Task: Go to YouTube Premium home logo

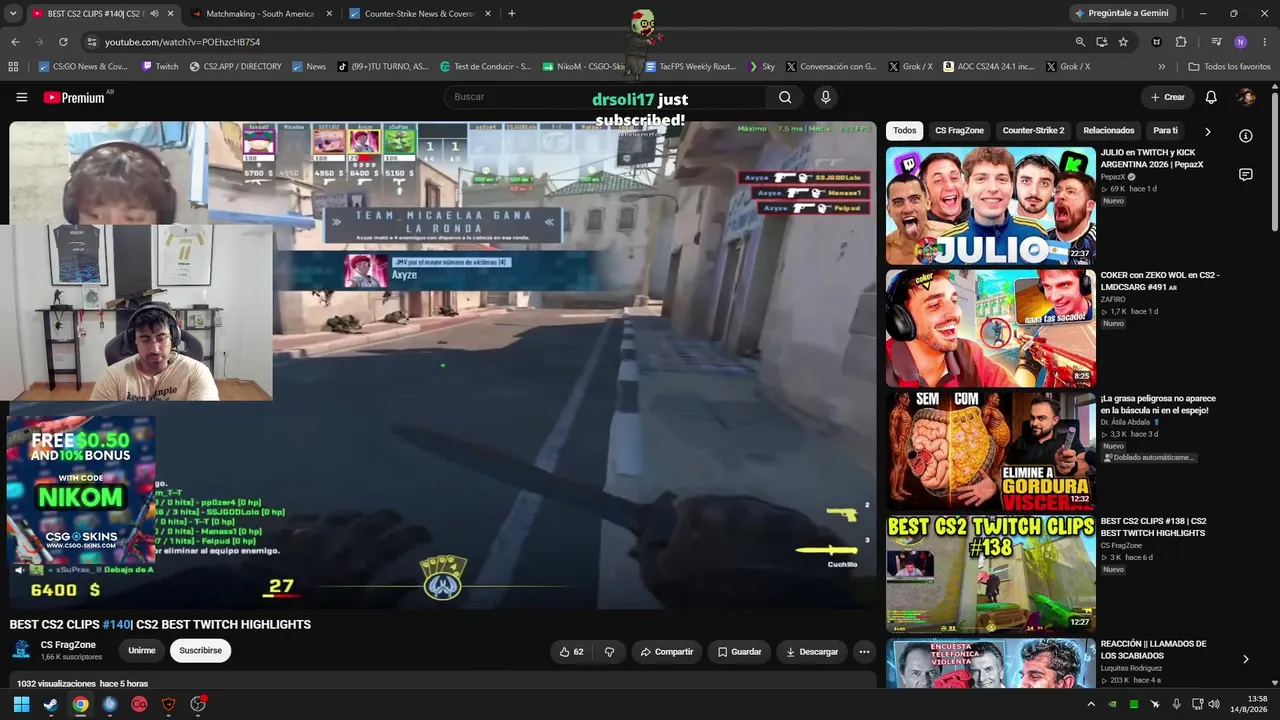Action: (x=74, y=97)
